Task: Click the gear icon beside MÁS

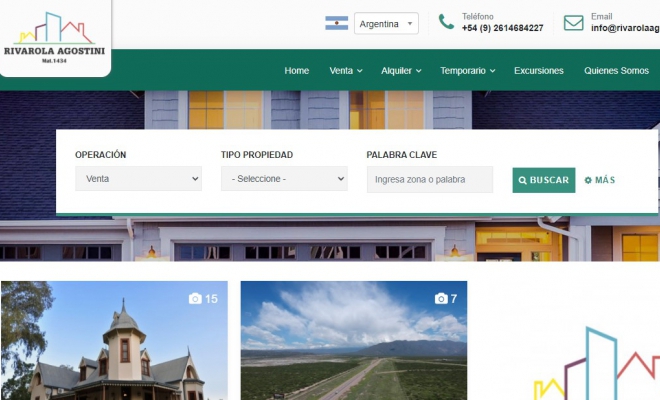Action: tap(588, 180)
